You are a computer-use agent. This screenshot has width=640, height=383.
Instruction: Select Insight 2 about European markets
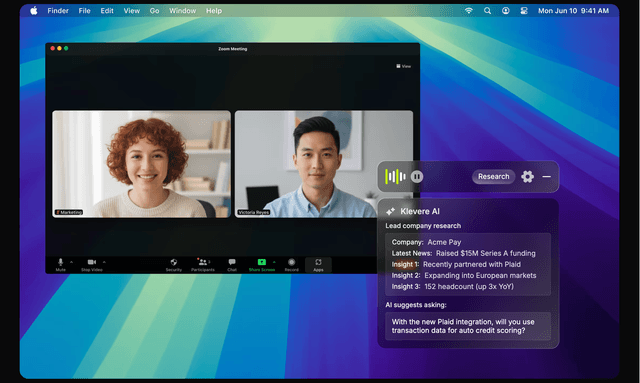pos(464,275)
